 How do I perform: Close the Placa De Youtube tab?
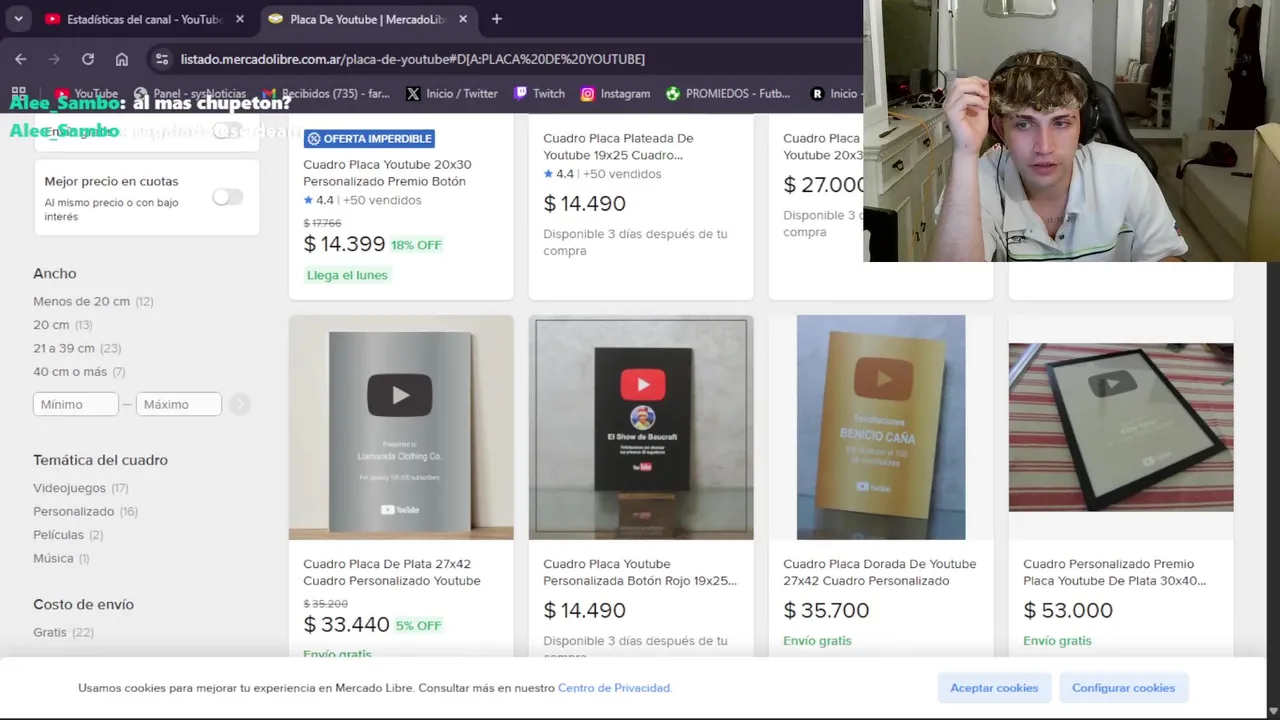(x=463, y=19)
